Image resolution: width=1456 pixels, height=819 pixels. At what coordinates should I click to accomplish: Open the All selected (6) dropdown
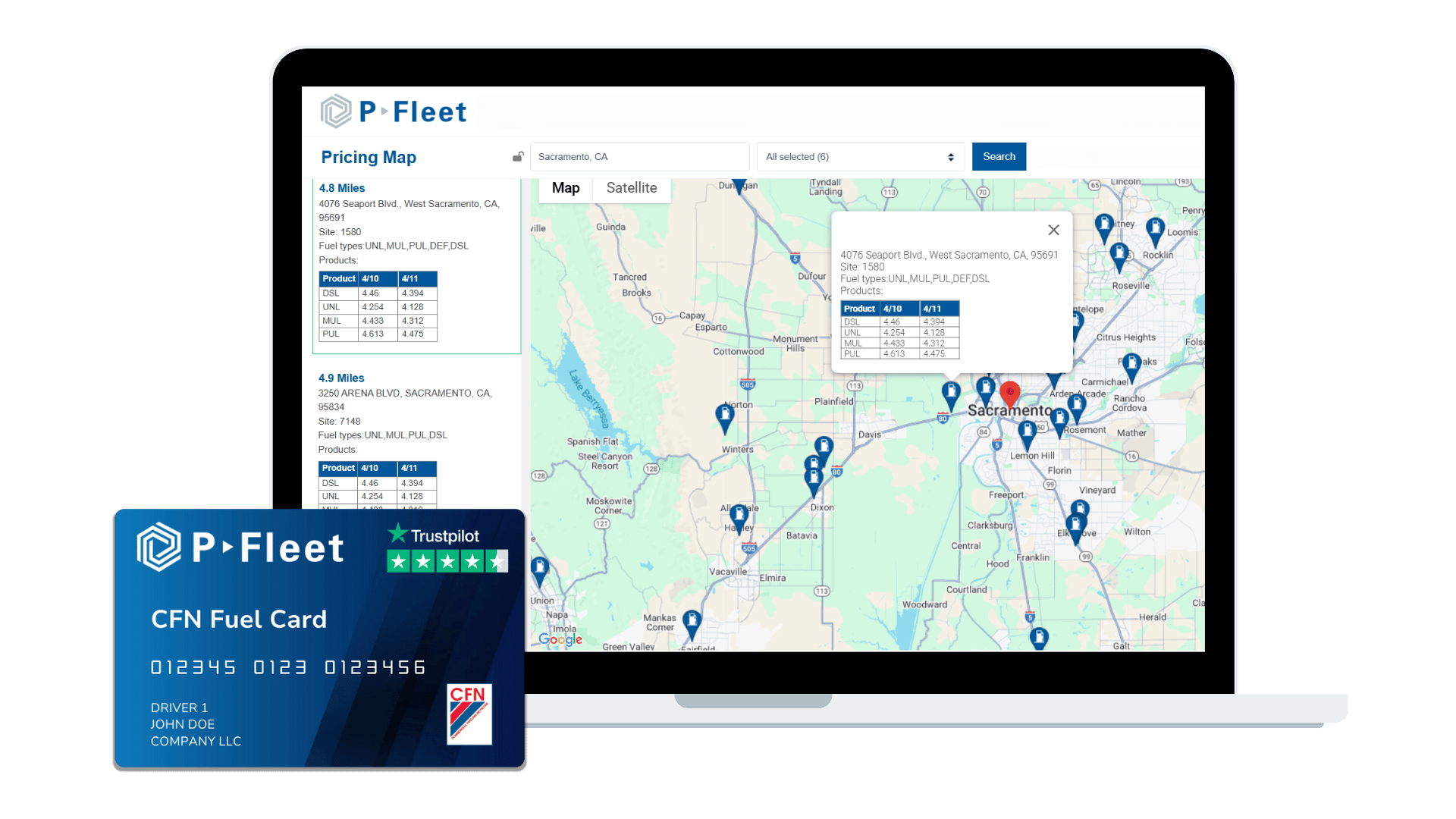[x=860, y=157]
